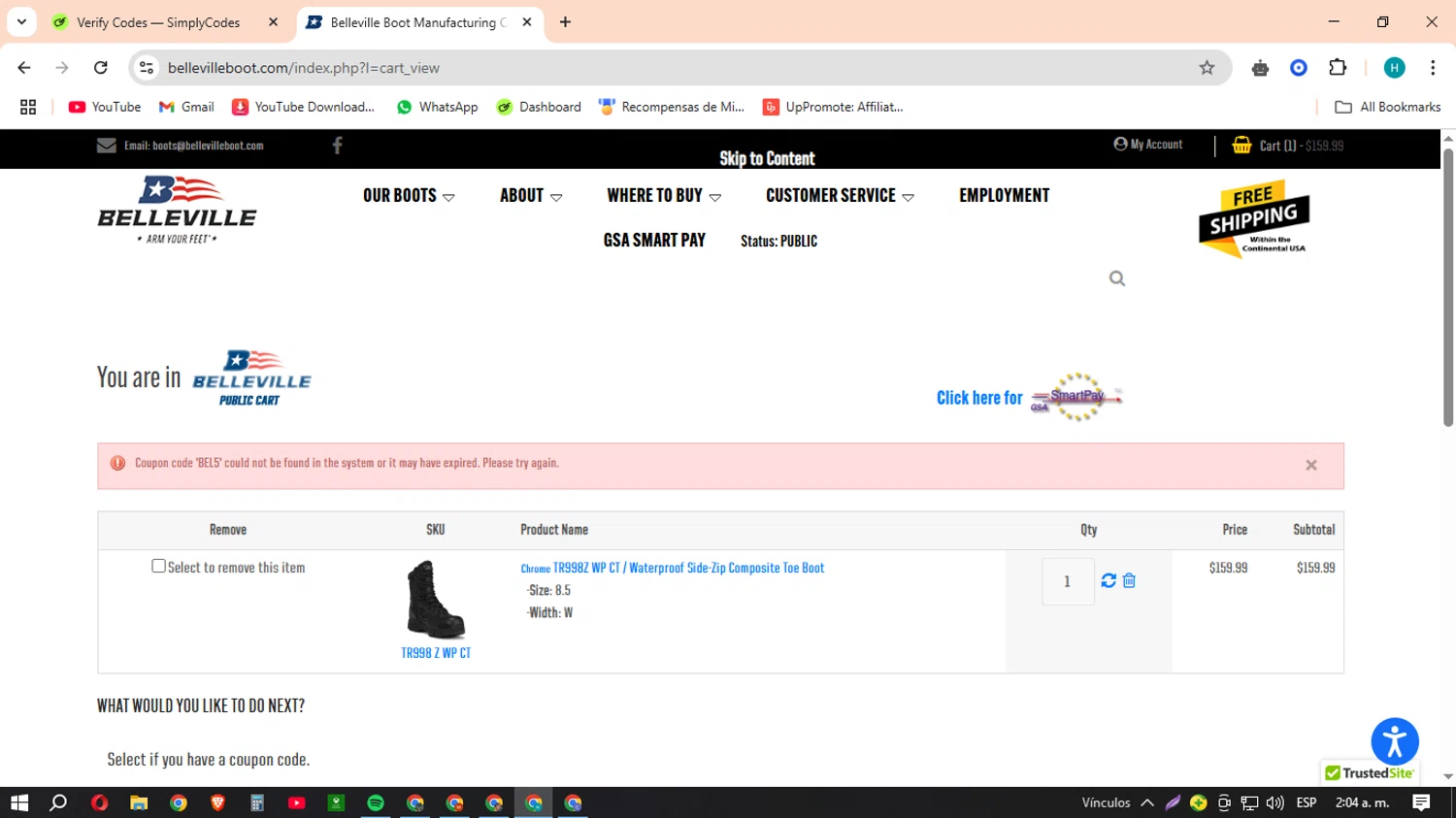Open the EMPLOYMENT menu item
Viewport: 1456px width, 818px height.
[x=1005, y=196]
